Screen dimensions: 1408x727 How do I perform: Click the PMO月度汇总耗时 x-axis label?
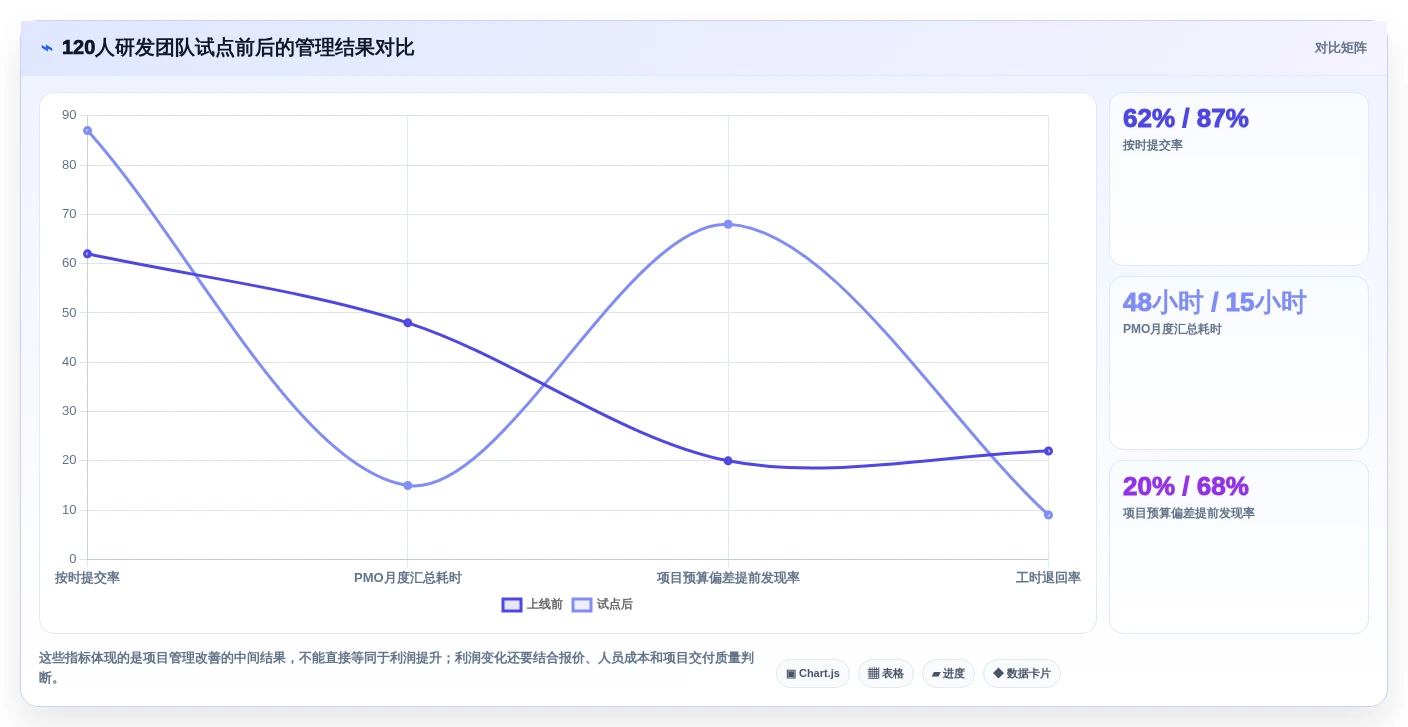408,578
